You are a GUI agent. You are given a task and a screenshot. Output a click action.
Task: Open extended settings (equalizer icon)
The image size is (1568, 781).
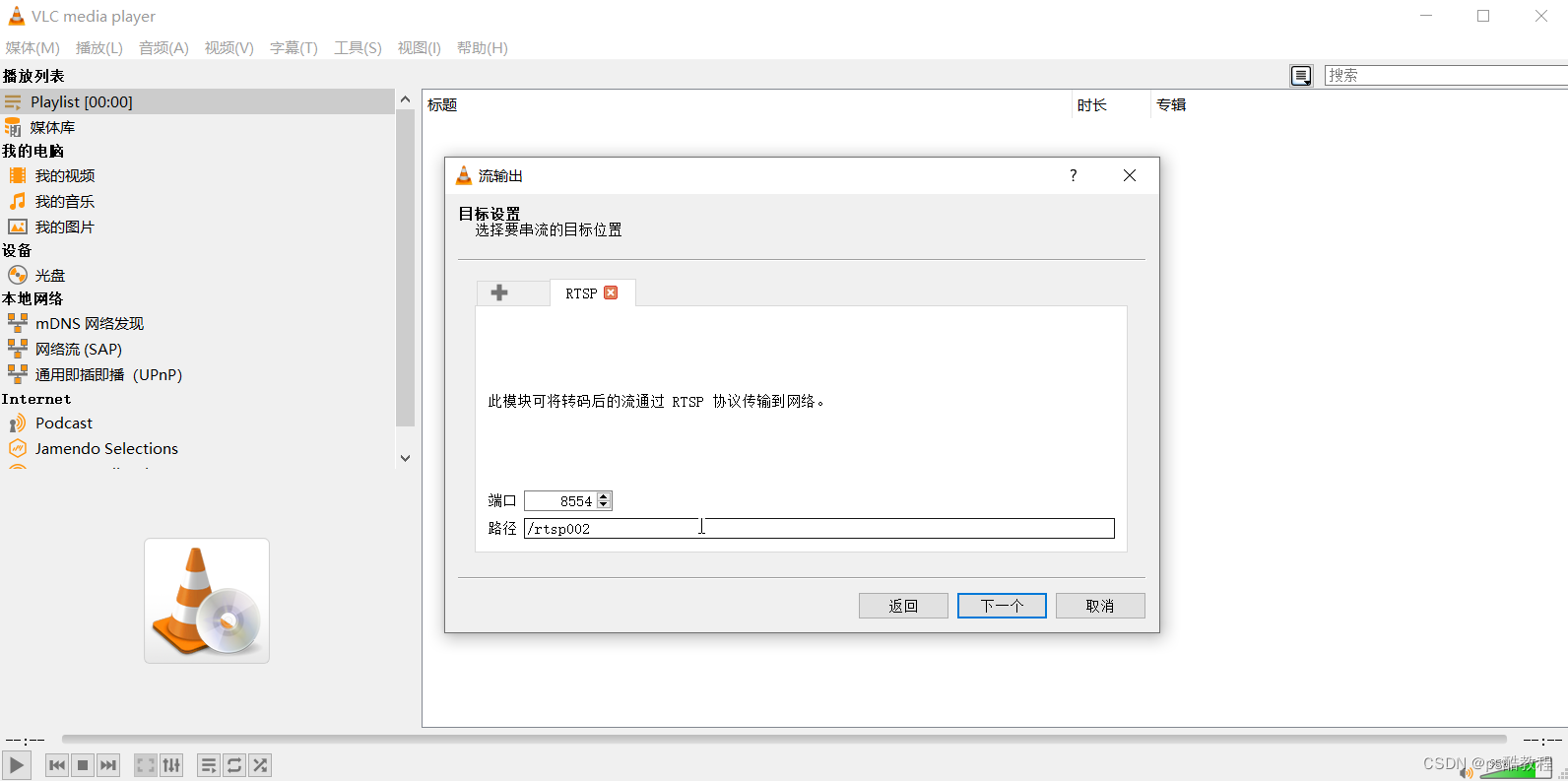171,765
